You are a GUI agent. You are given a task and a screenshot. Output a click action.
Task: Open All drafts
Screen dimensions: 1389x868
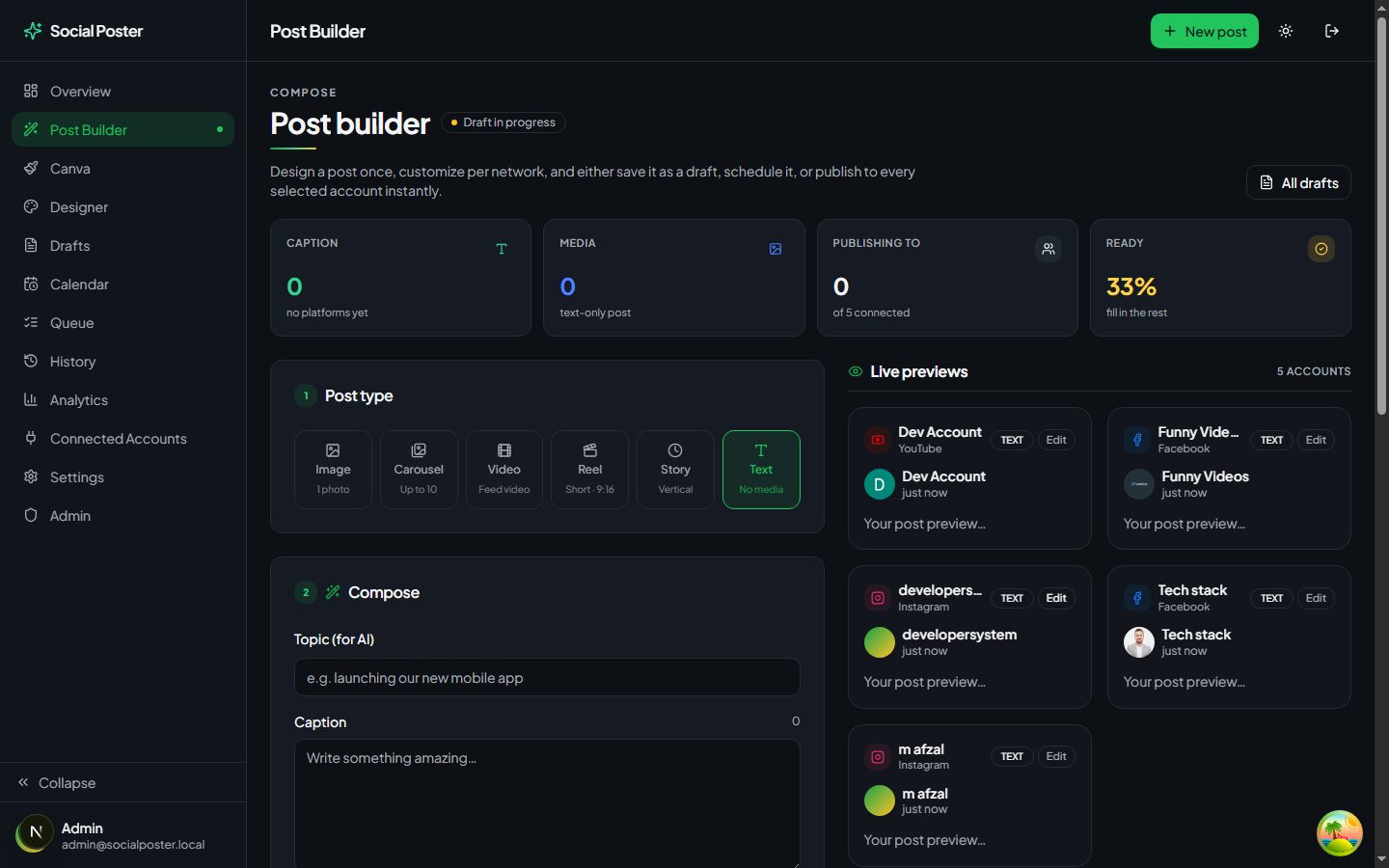coord(1298,182)
